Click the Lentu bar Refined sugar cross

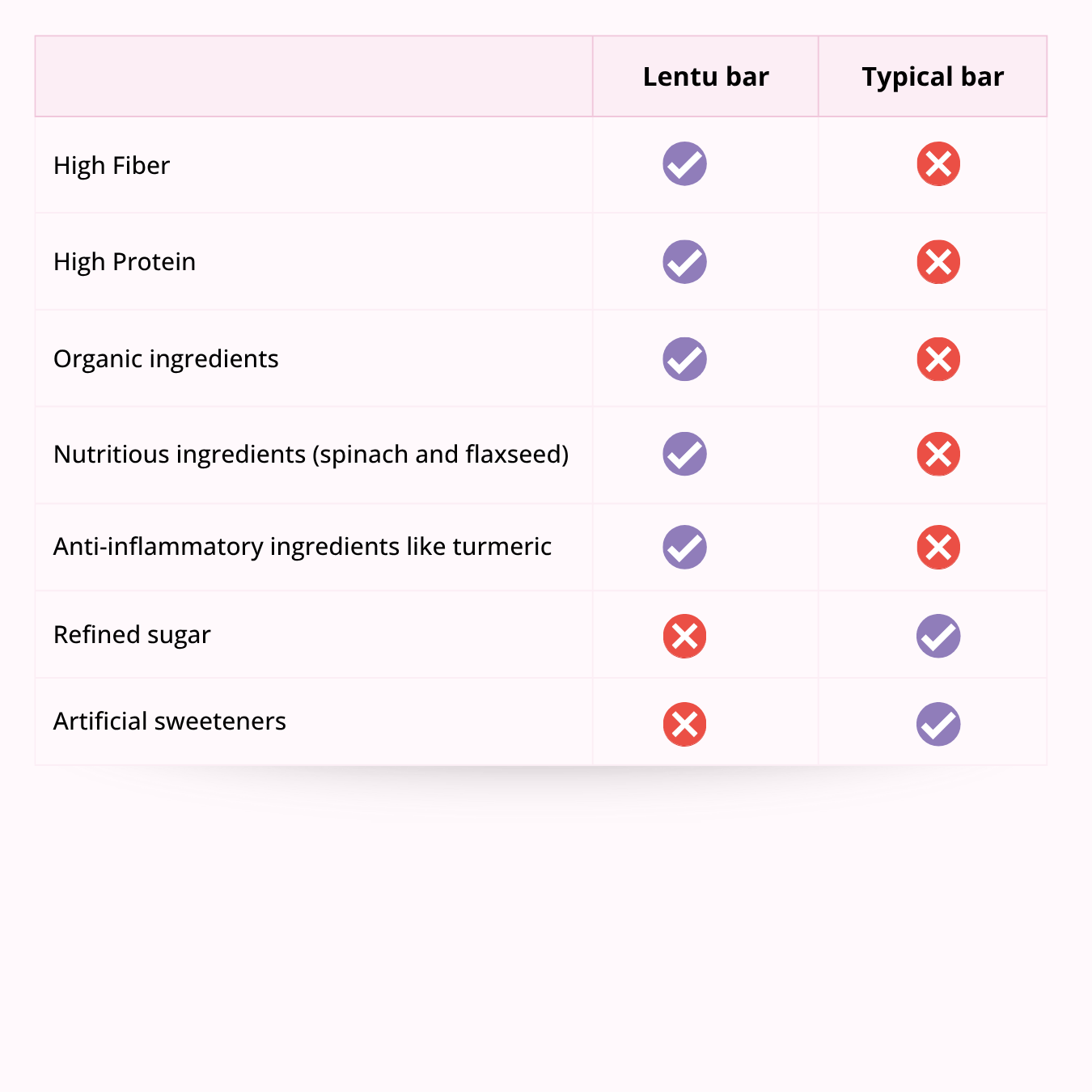pyautogui.click(x=684, y=637)
